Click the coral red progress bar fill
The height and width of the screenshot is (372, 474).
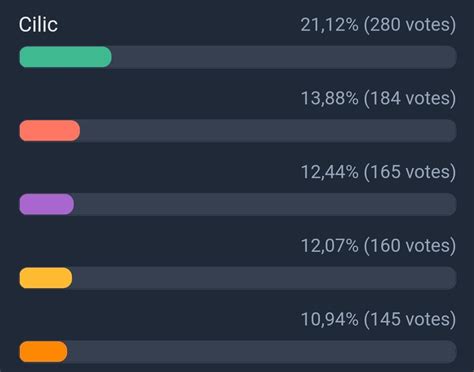point(50,131)
